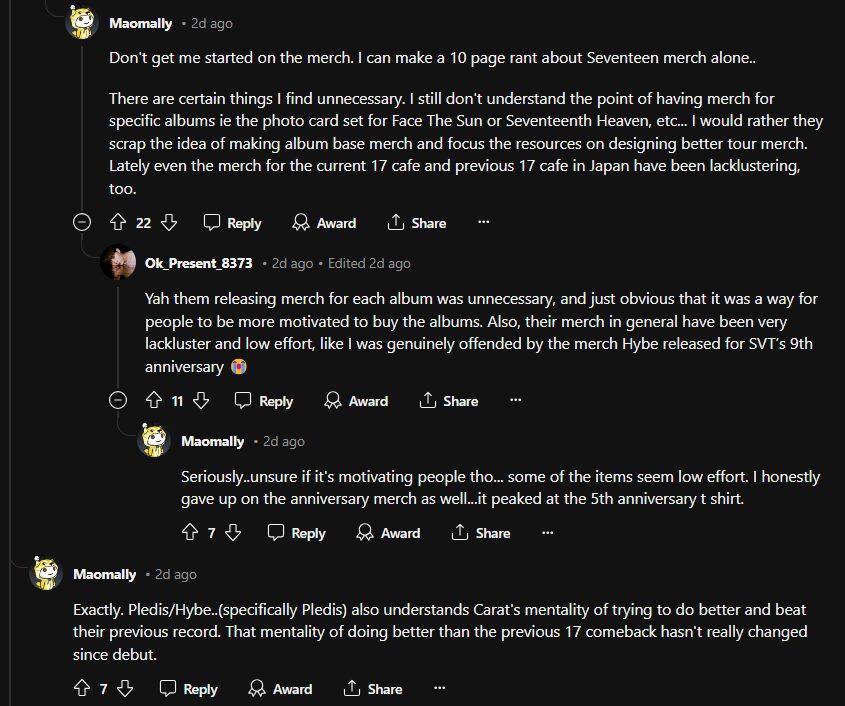Open Ok_Present_8373's user profile link
The image size is (845, 706).
(199, 263)
